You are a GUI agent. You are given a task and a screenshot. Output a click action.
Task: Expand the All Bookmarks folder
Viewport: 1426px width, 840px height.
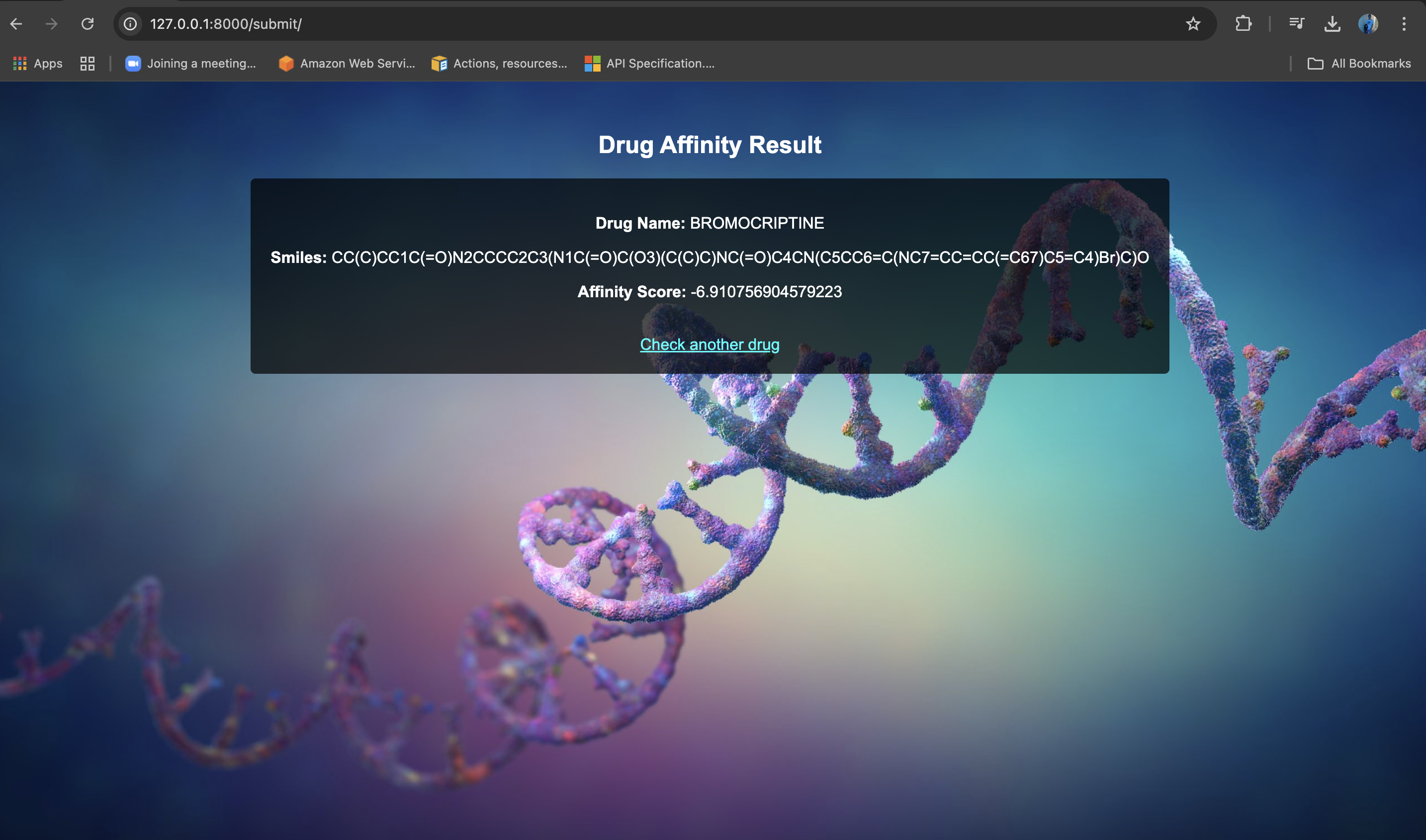1359,64
